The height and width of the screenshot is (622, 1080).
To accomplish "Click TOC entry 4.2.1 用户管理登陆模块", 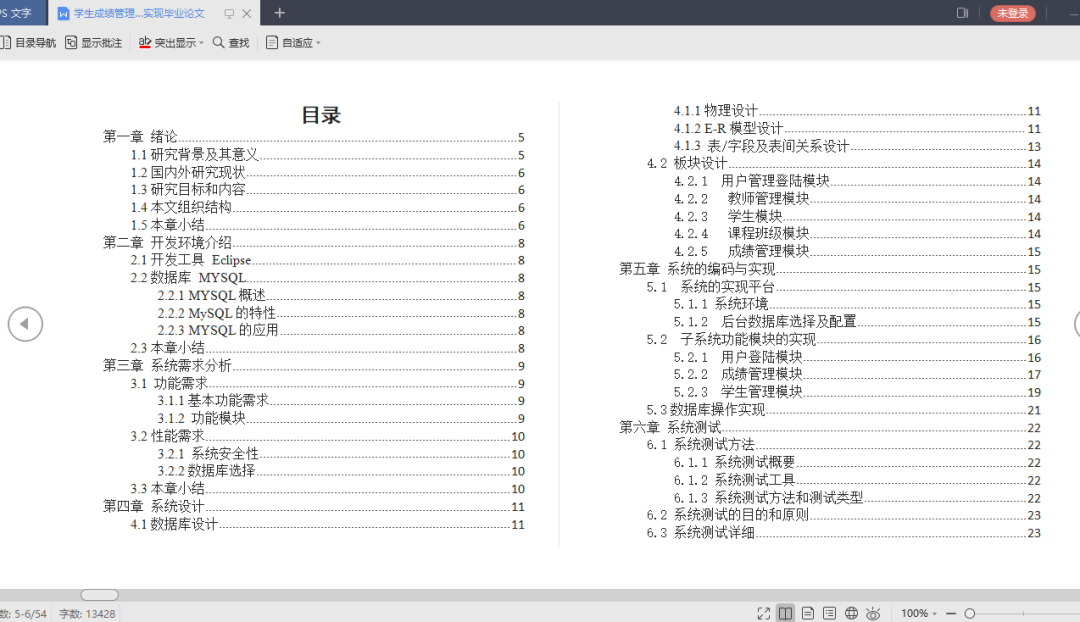I will point(857,181).
